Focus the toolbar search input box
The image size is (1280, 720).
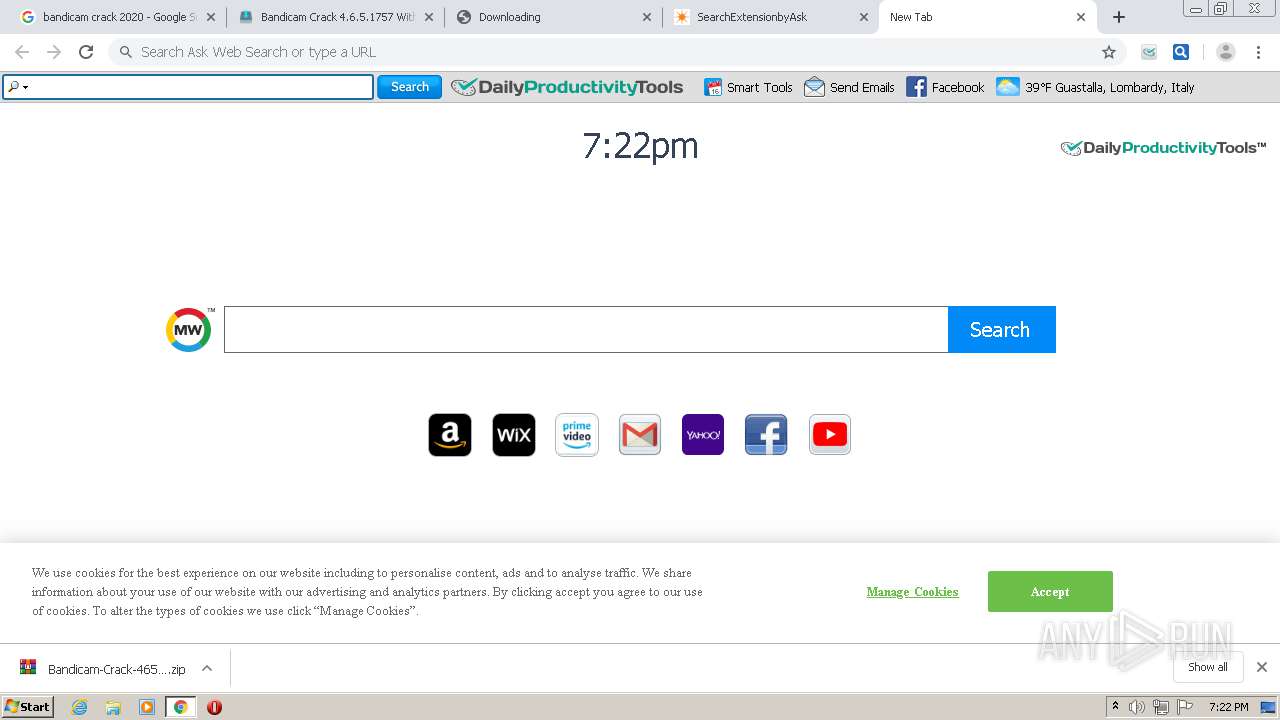[188, 87]
